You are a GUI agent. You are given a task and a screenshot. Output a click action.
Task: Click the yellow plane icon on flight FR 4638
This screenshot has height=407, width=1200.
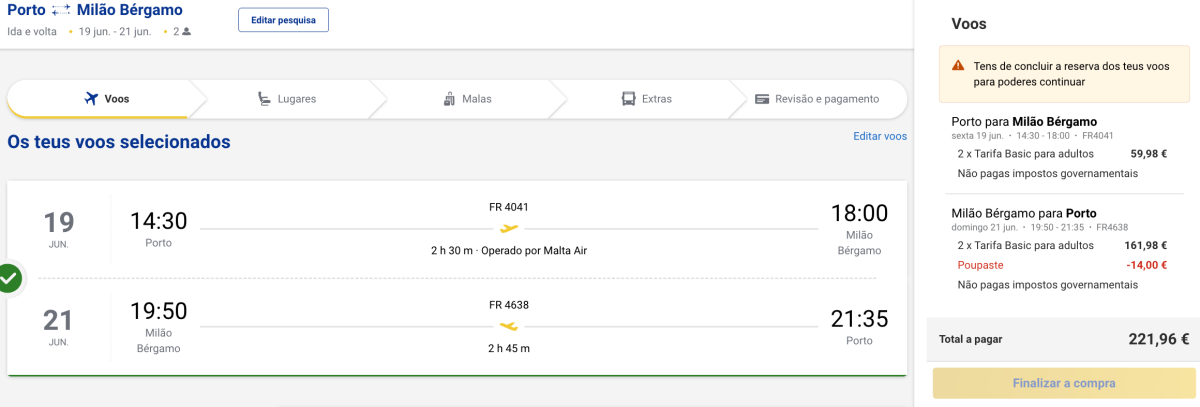(509, 326)
